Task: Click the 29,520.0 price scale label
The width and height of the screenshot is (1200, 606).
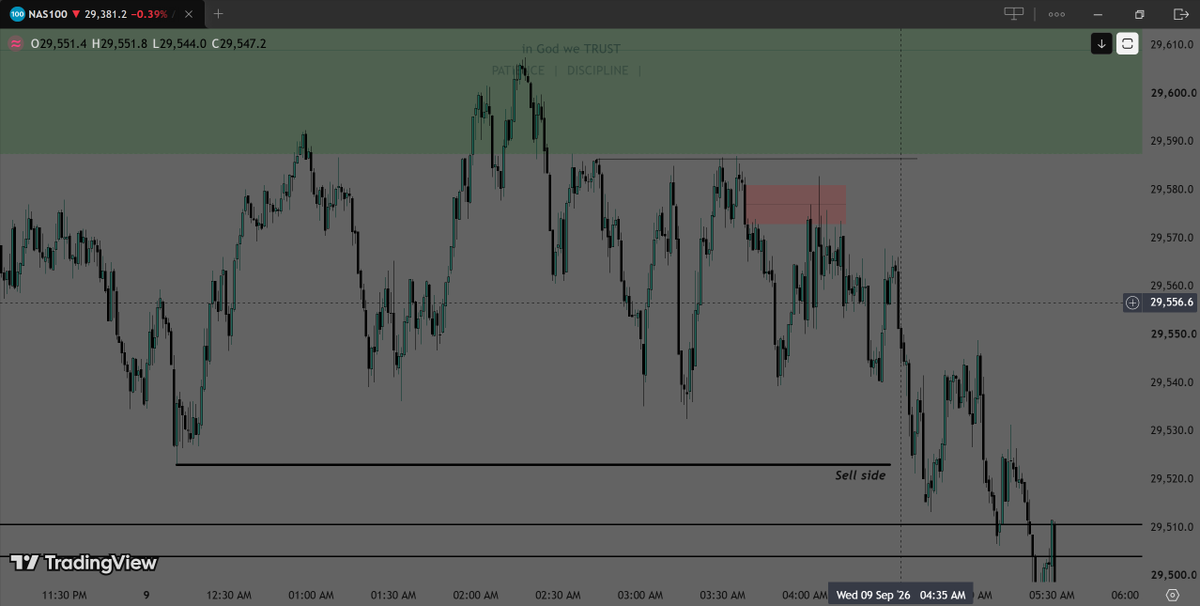Action: (x=1174, y=478)
